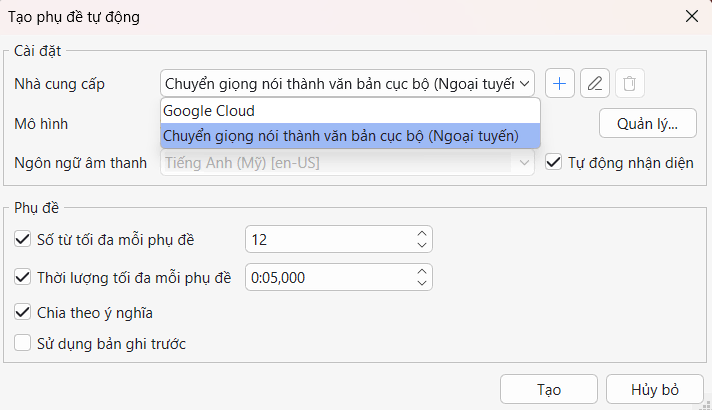Enable Sử dụng bản ghi trước checkbox
Screen dimensions: 712x410
point(22,343)
